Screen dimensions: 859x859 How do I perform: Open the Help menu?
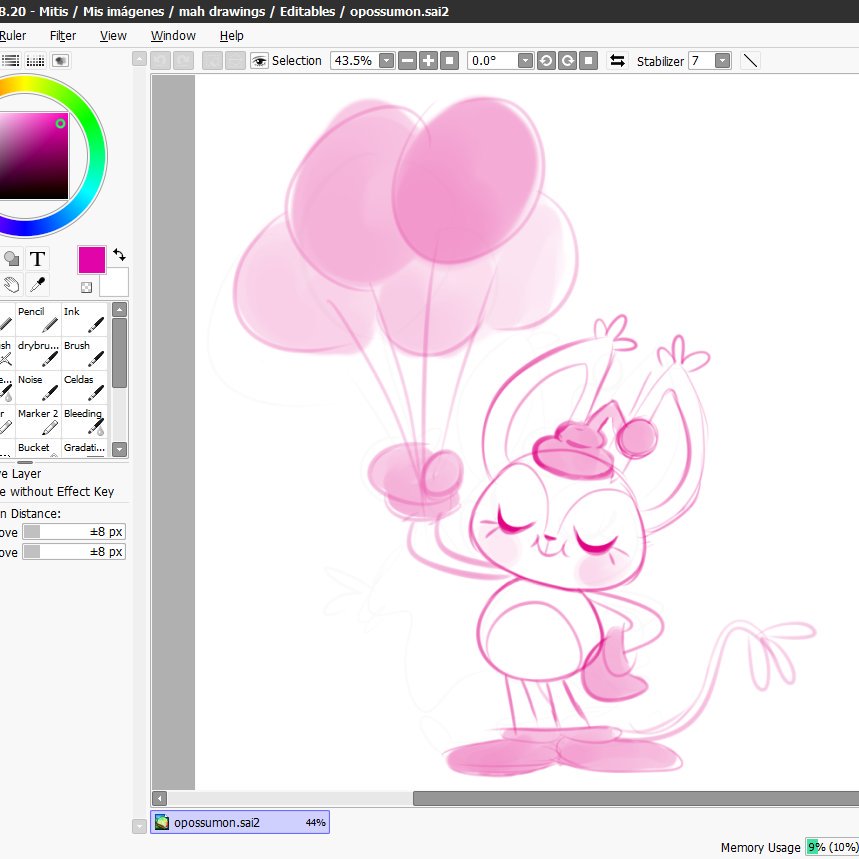pyautogui.click(x=231, y=36)
